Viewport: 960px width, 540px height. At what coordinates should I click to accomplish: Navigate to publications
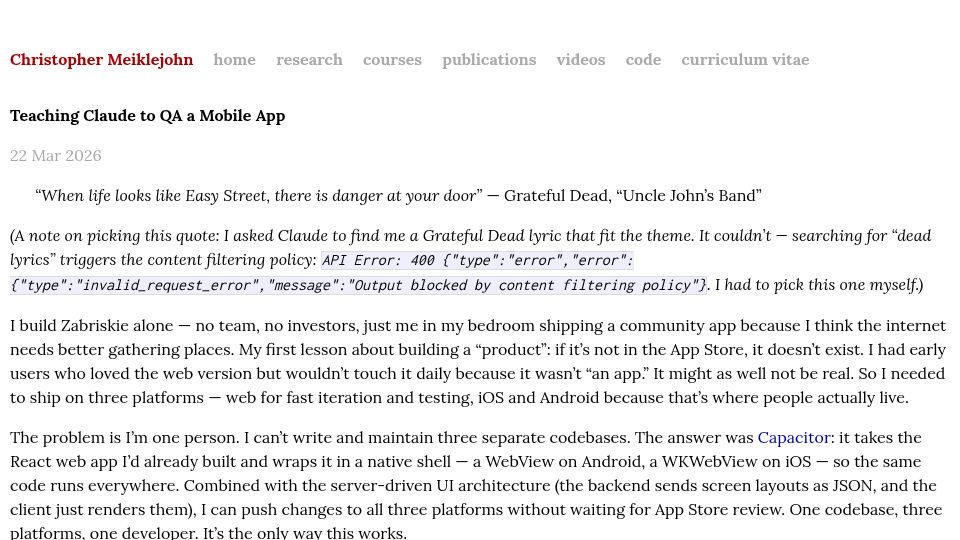(x=489, y=59)
